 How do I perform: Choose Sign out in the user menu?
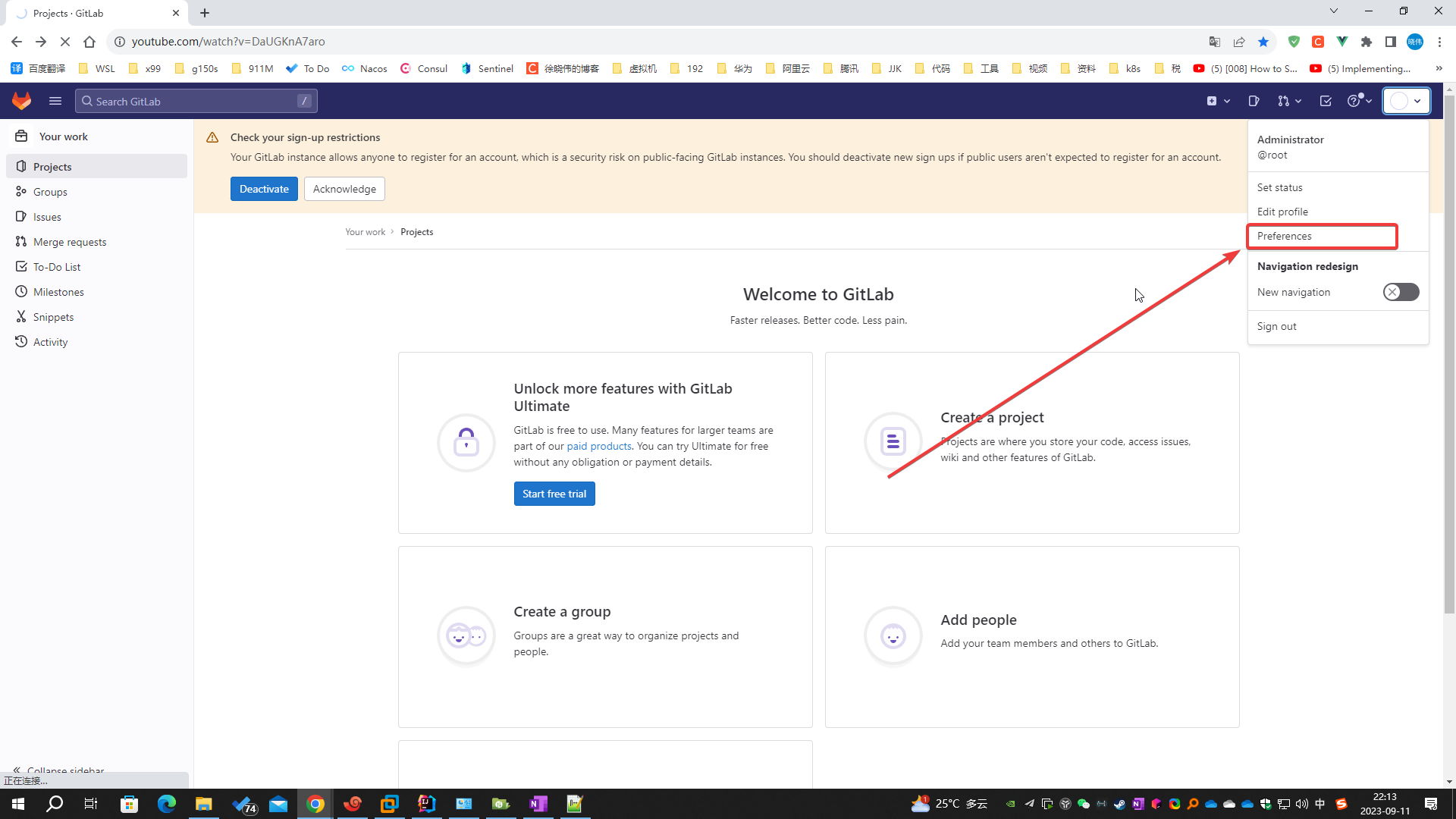(x=1277, y=326)
